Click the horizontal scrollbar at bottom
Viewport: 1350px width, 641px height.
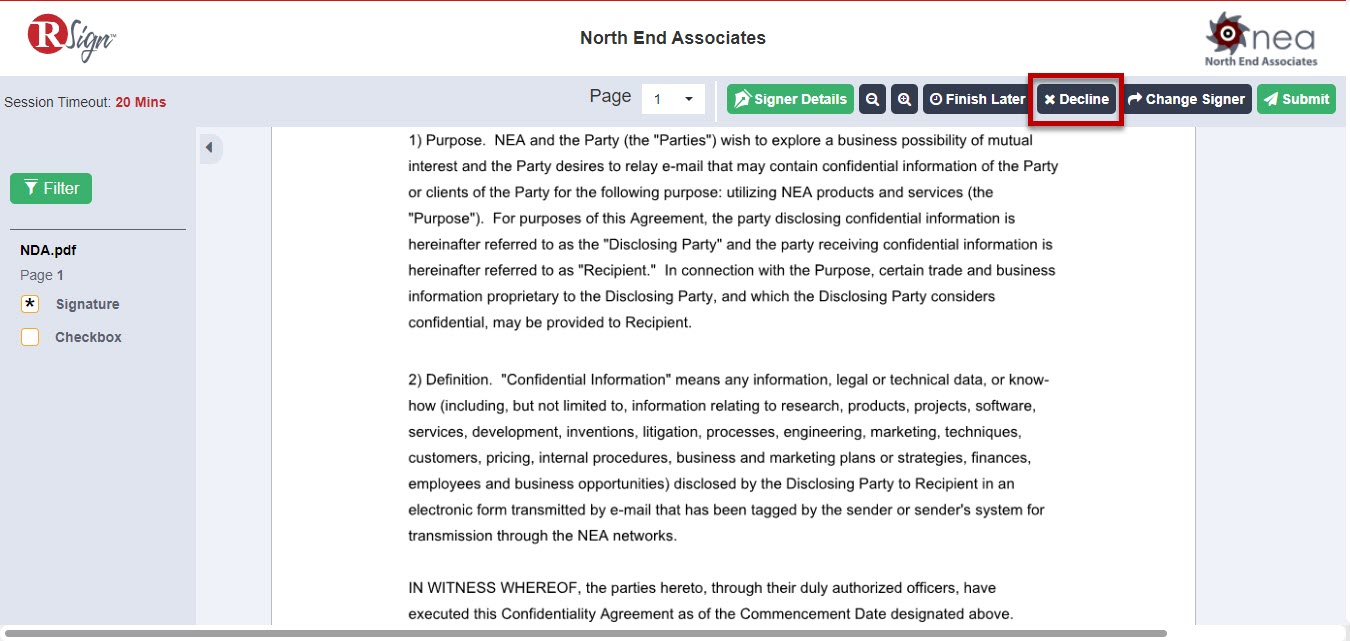tap(585, 633)
